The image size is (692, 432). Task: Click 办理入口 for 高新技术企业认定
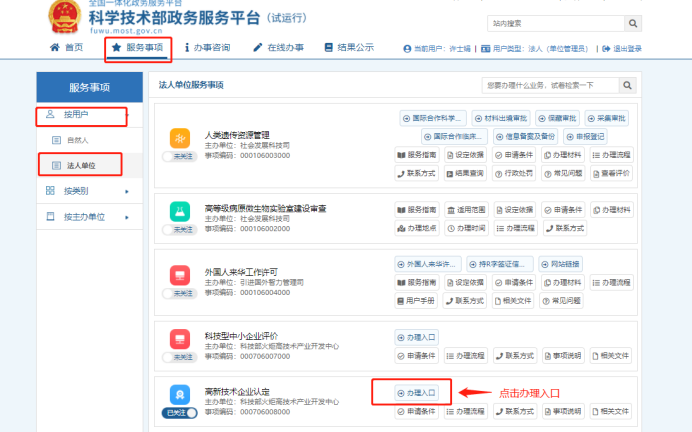point(415,393)
